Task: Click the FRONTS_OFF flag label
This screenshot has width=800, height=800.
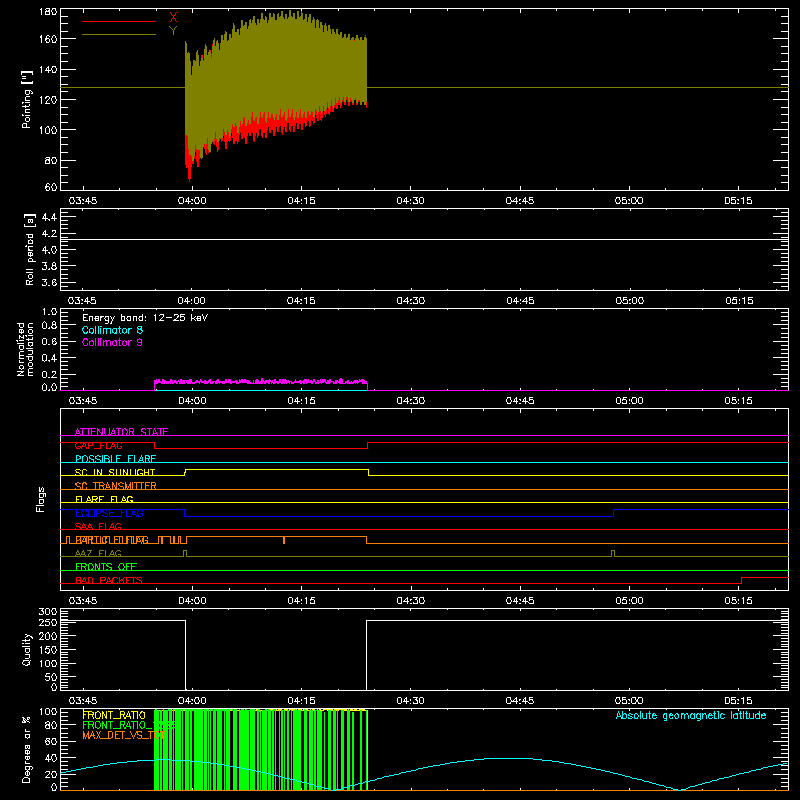Action: click(x=106, y=567)
